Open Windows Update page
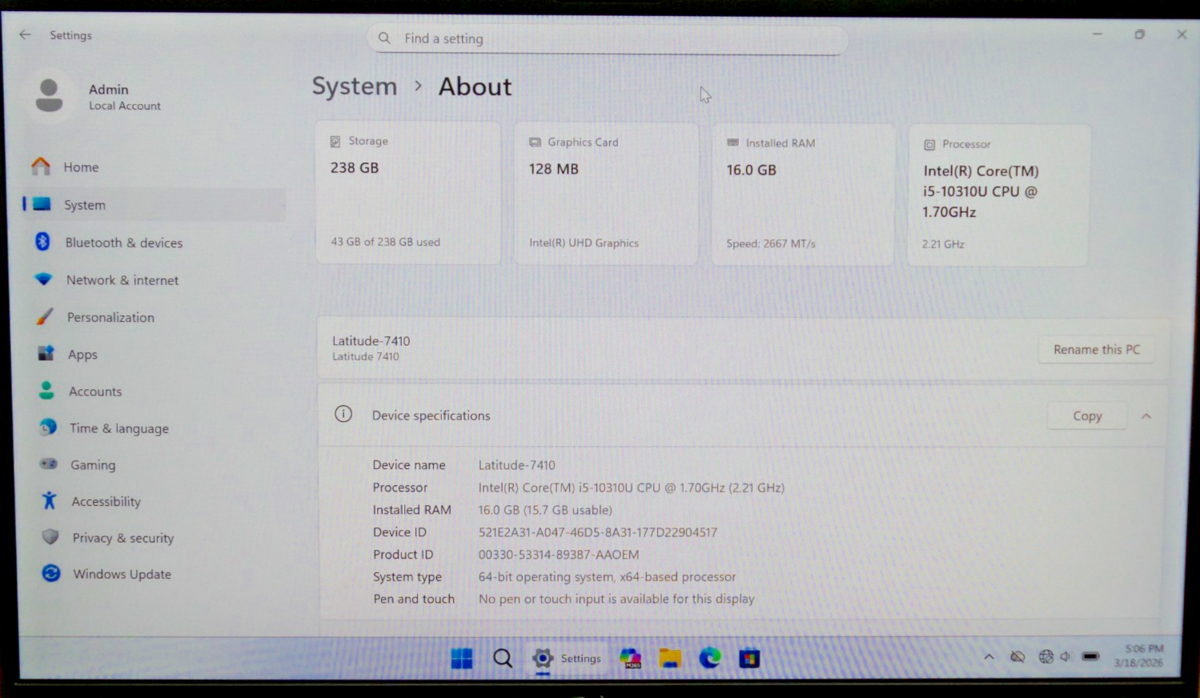 pyautogui.click(x=121, y=574)
